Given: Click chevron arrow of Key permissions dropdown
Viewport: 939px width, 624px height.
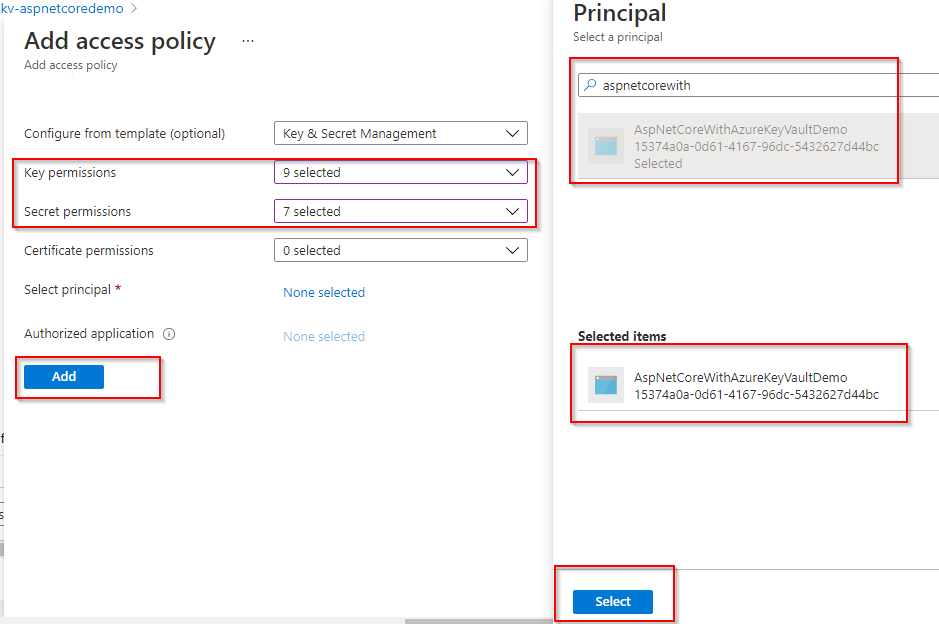Looking at the screenshot, I should coord(513,172).
